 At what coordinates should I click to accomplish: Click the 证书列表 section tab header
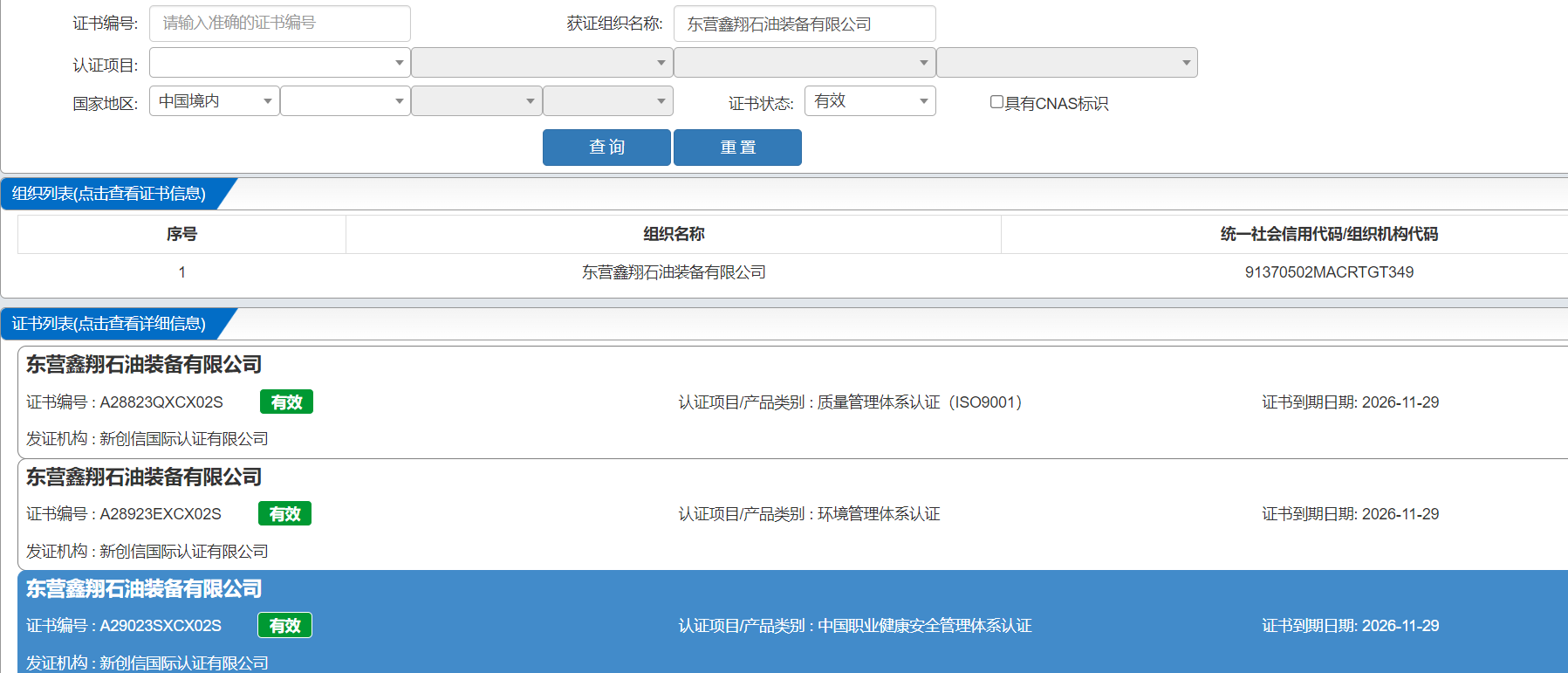(109, 324)
